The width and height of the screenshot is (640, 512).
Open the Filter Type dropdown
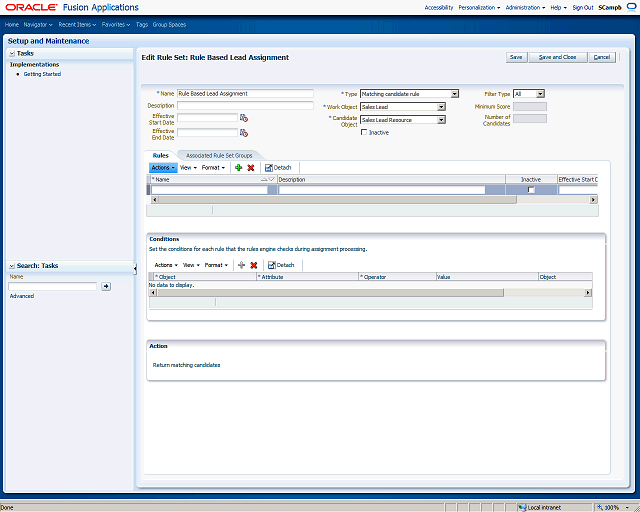(540, 94)
